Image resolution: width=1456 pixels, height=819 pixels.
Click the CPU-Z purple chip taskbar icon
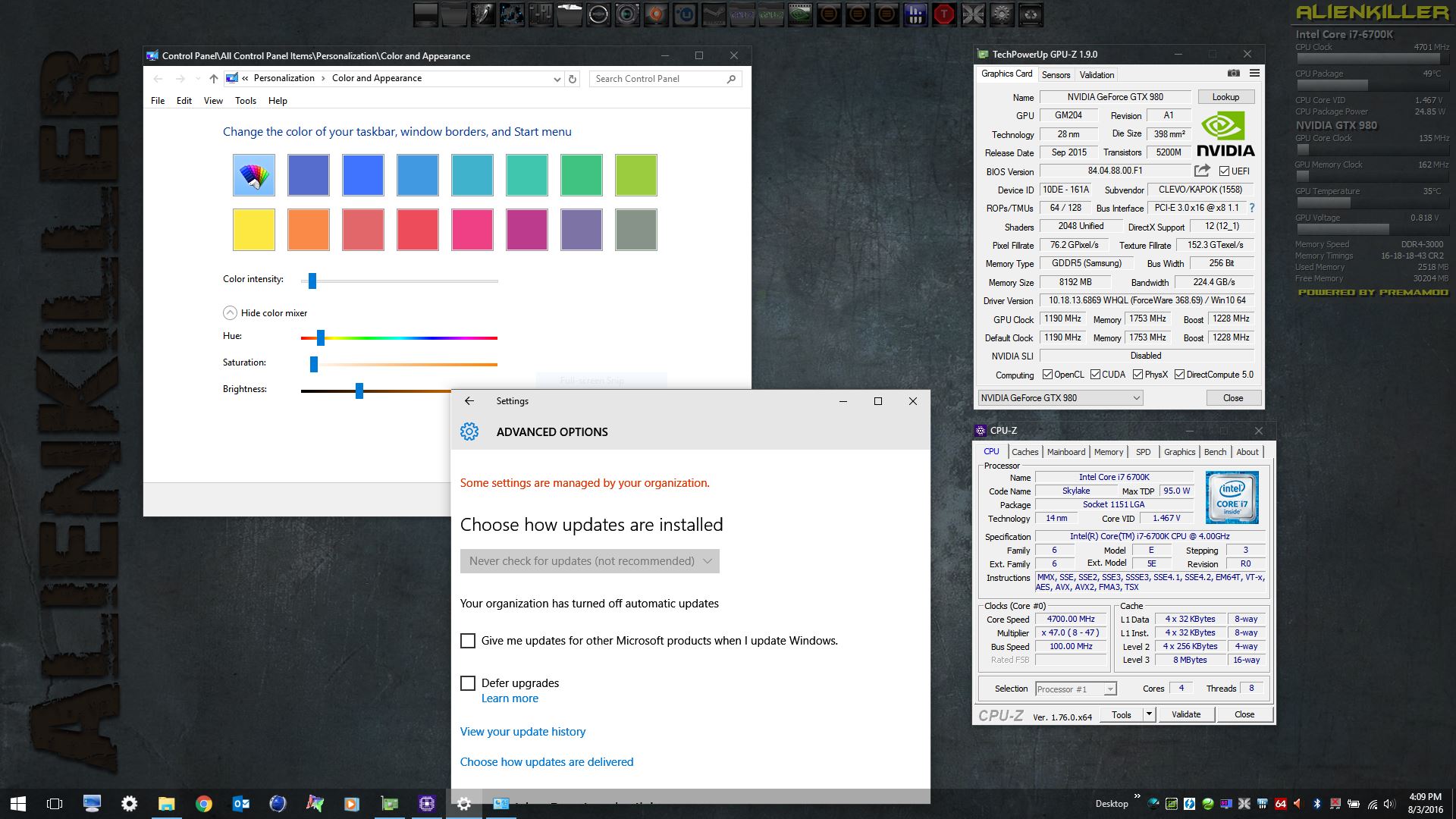(x=427, y=804)
